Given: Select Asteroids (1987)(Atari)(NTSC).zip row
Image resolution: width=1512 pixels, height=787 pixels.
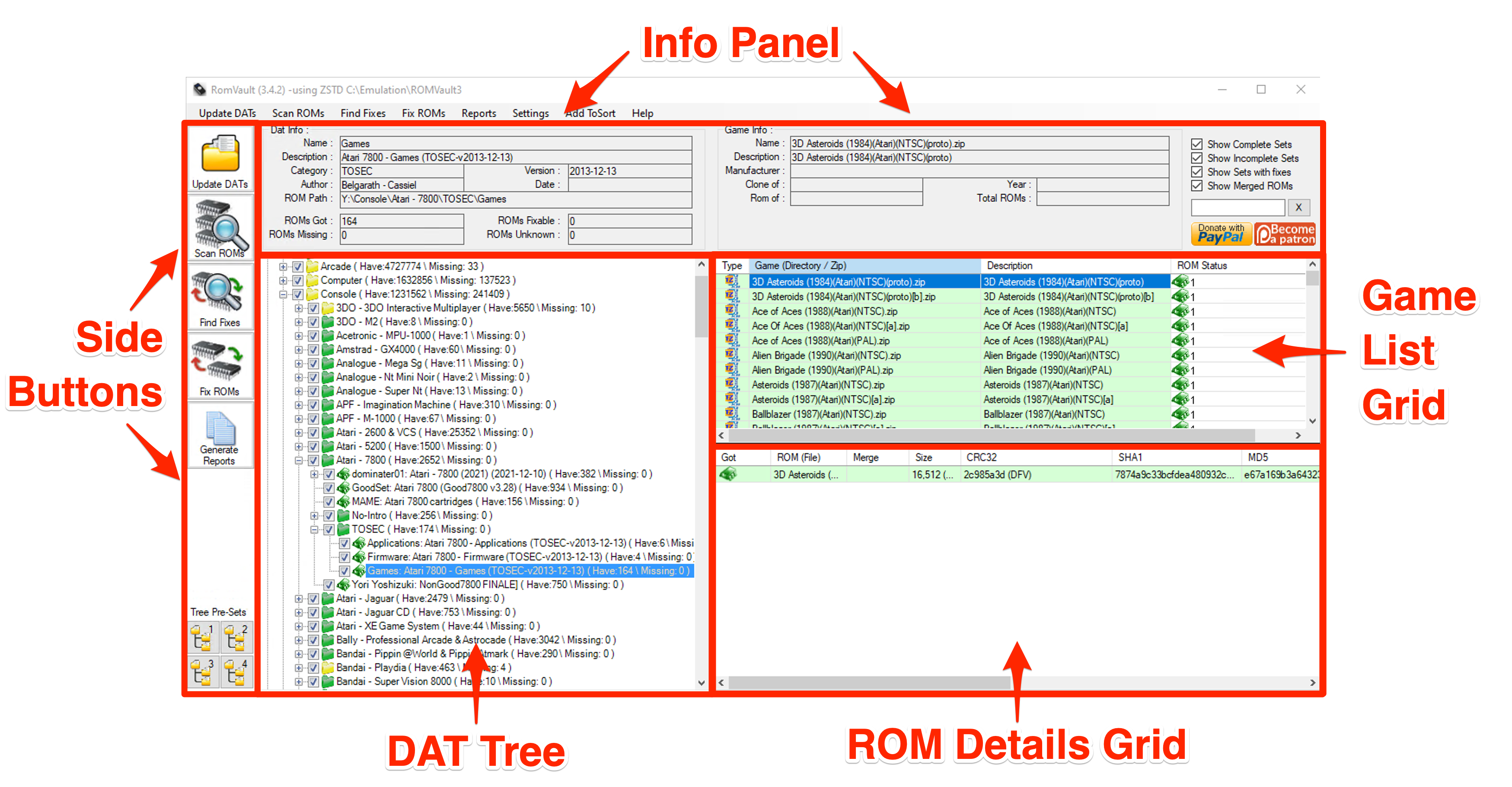Looking at the screenshot, I should pos(819,385).
